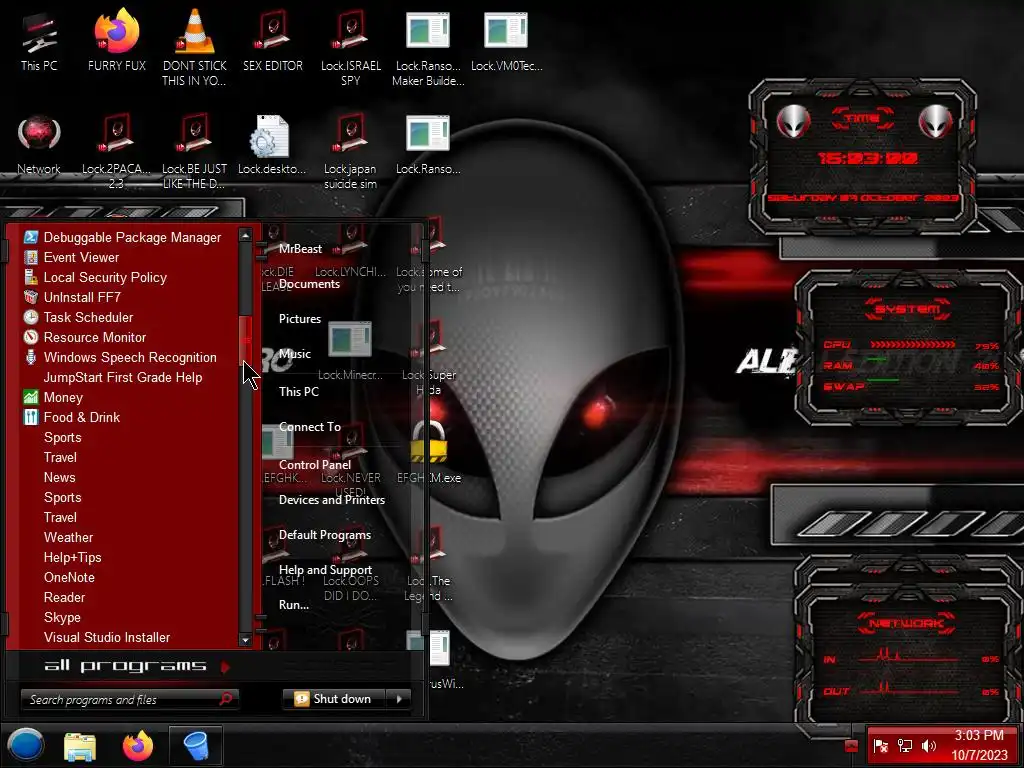
Task: Open Lock.Ranso... Maker Builder icon
Action: point(428,47)
